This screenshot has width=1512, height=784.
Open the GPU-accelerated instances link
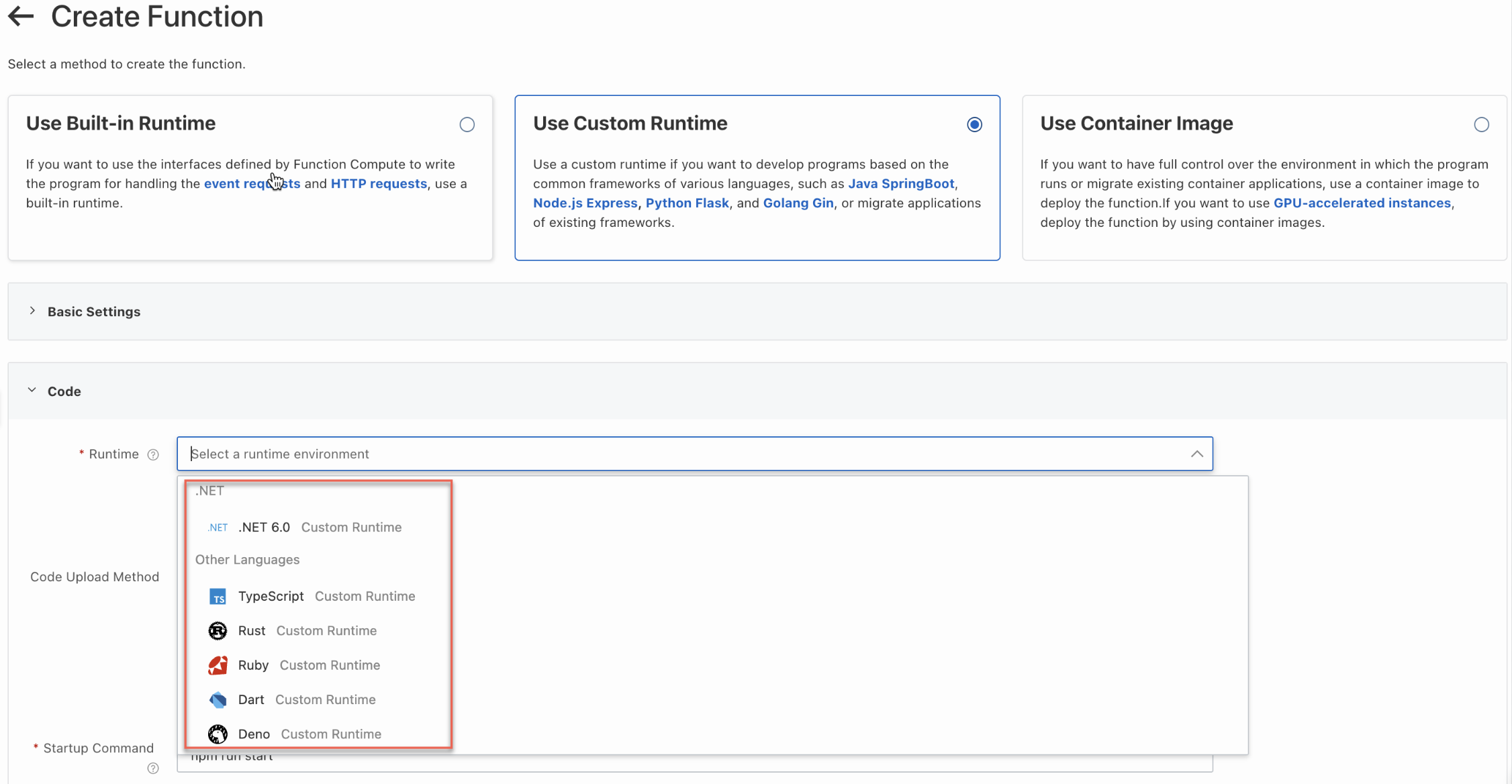[1362, 203]
